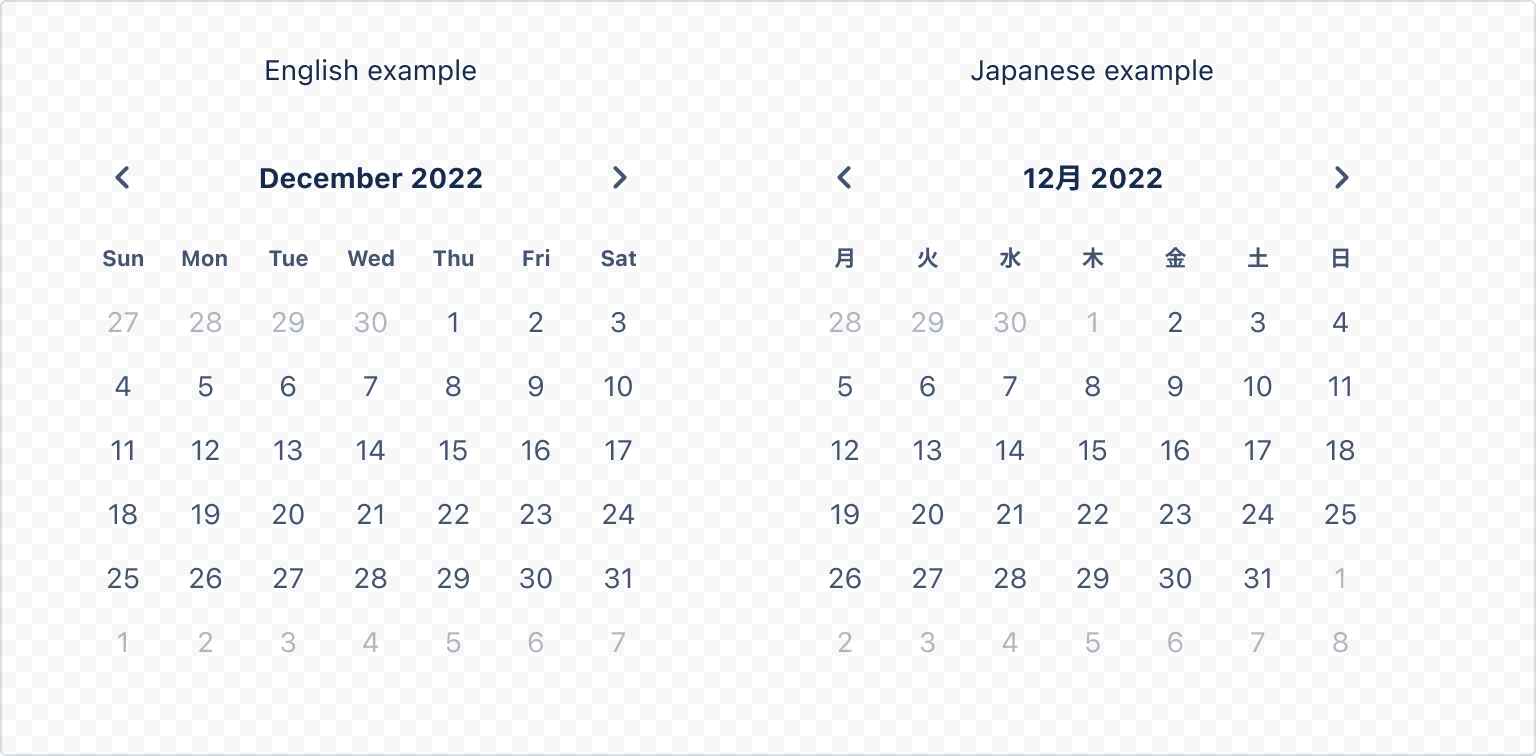This screenshot has height=756, width=1536.
Task: Click the previous month chevron on English calendar
Action: [122, 178]
